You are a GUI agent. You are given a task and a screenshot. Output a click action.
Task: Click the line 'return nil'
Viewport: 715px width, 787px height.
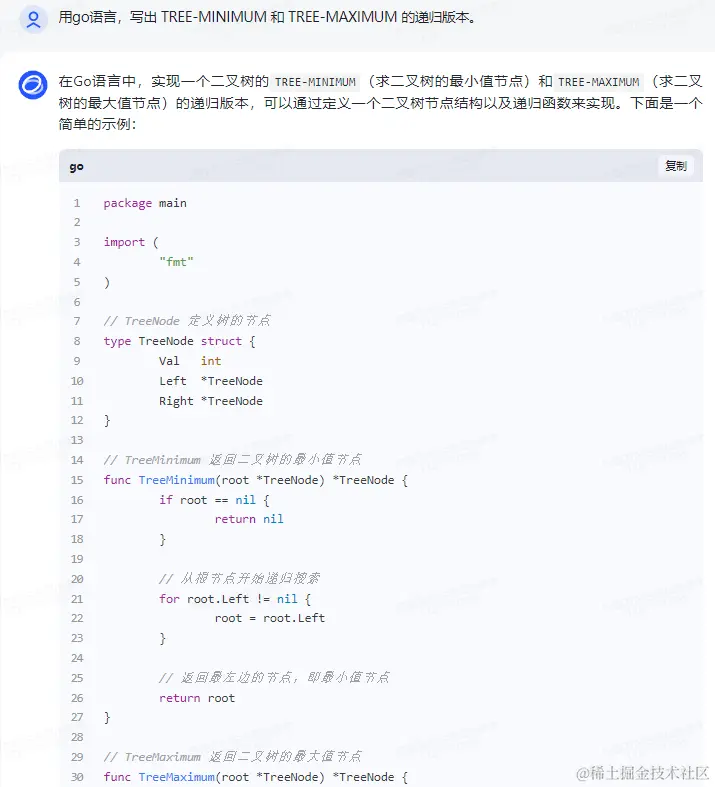pos(249,519)
